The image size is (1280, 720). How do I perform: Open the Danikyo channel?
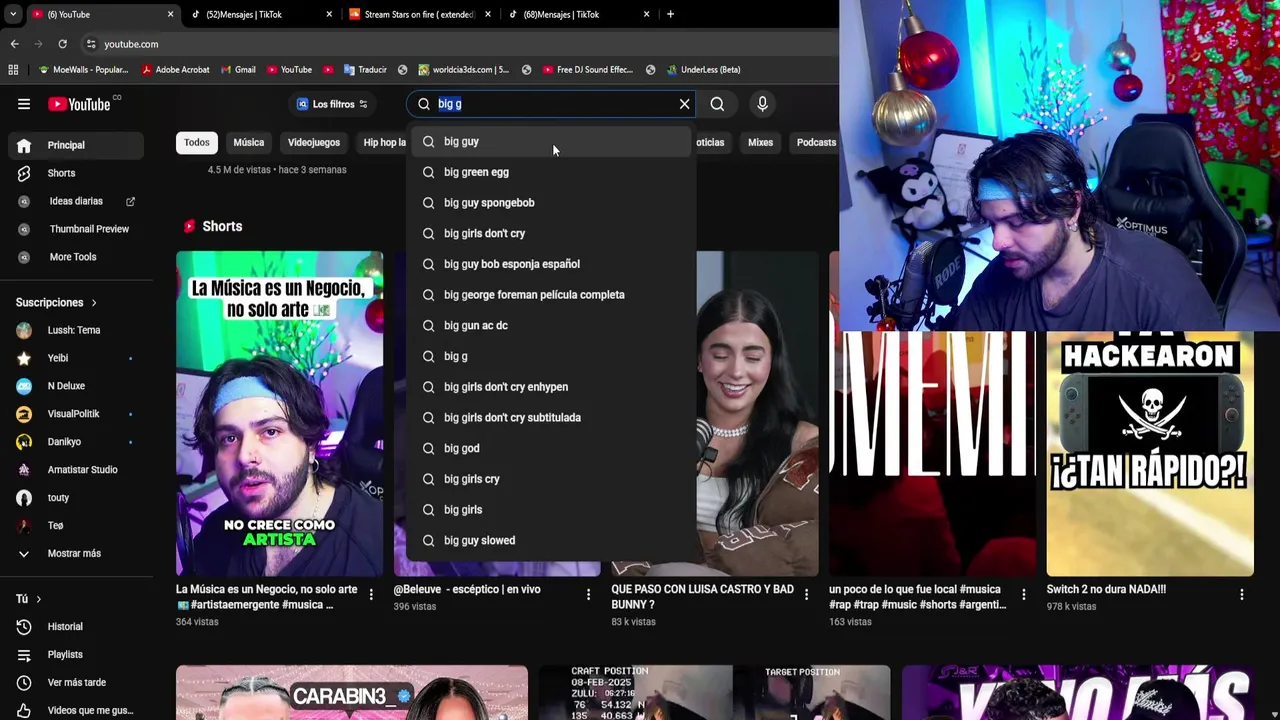tap(76, 442)
